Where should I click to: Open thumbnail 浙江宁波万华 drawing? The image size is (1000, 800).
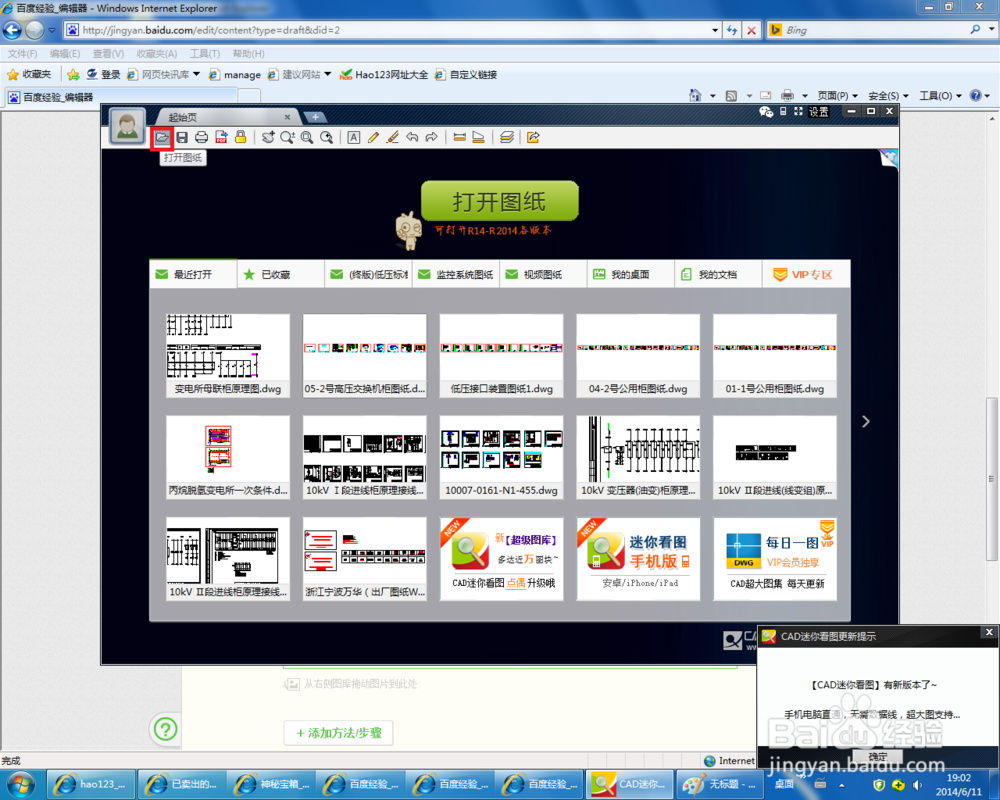(364, 558)
